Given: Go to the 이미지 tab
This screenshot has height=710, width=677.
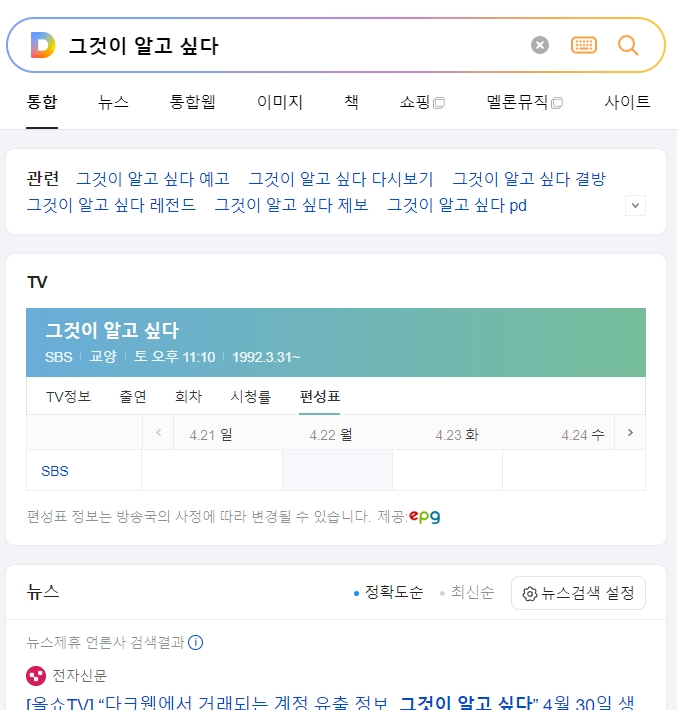Looking at the screenshot, I should pyautogui.click(x=280, y=101).
